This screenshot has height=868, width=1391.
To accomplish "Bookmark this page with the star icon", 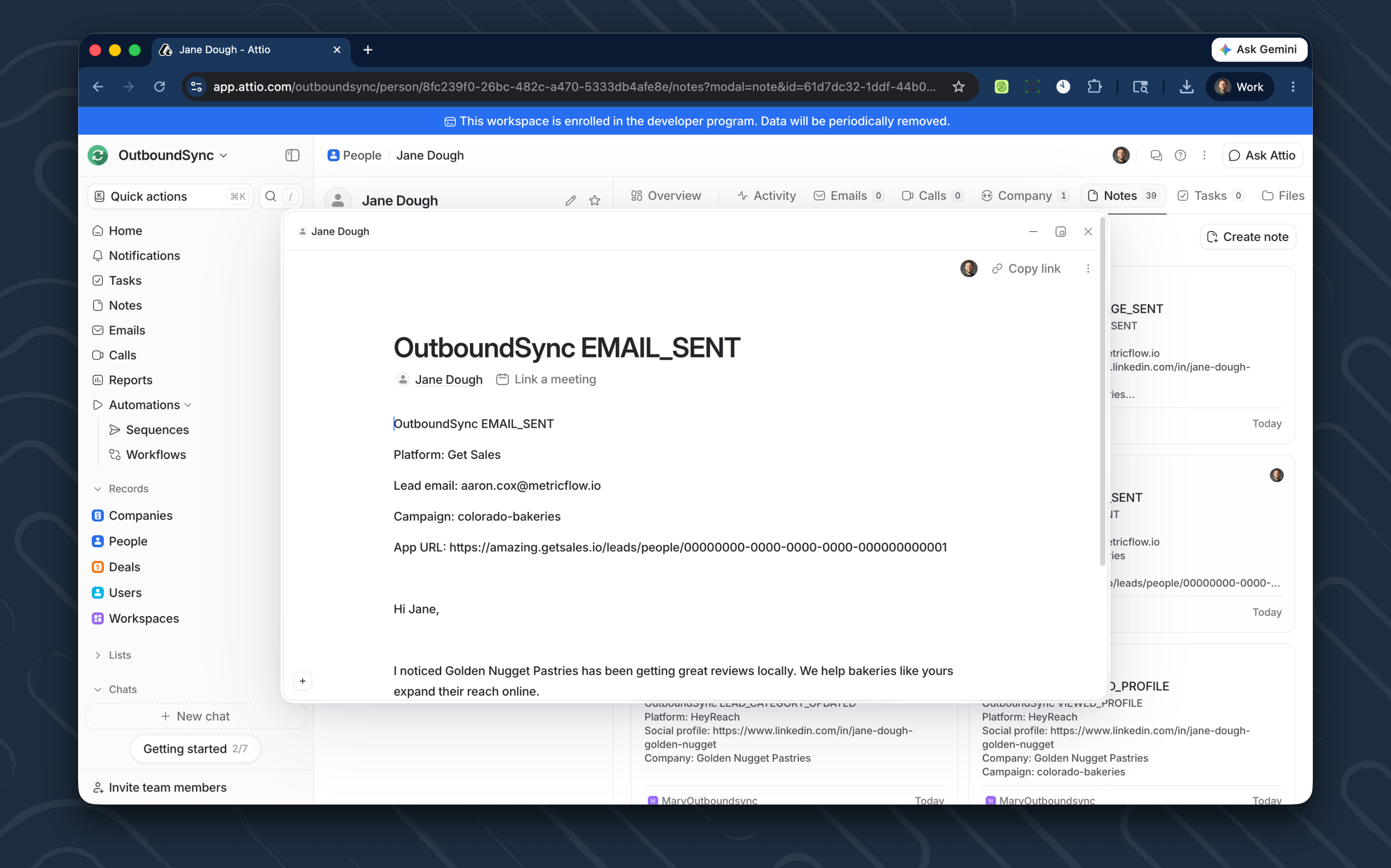I will pyautogui.click(x=959, y=87).
